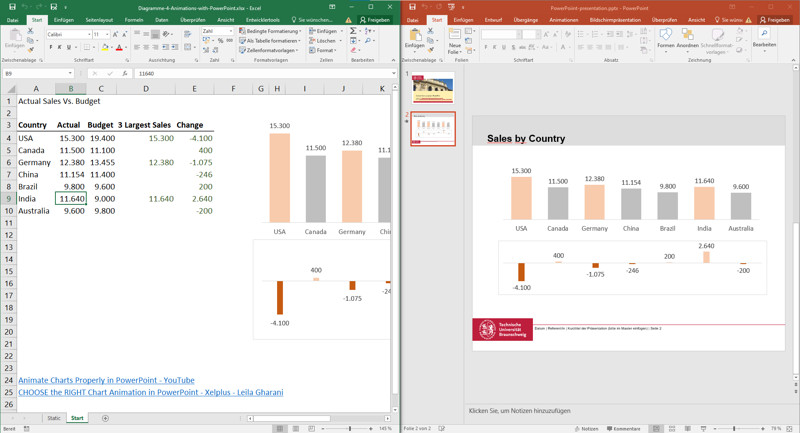Open the Bildschirmpräsentation tab in PowerPoint
This screenshot has width=800, height=433.
click(615, 20)
